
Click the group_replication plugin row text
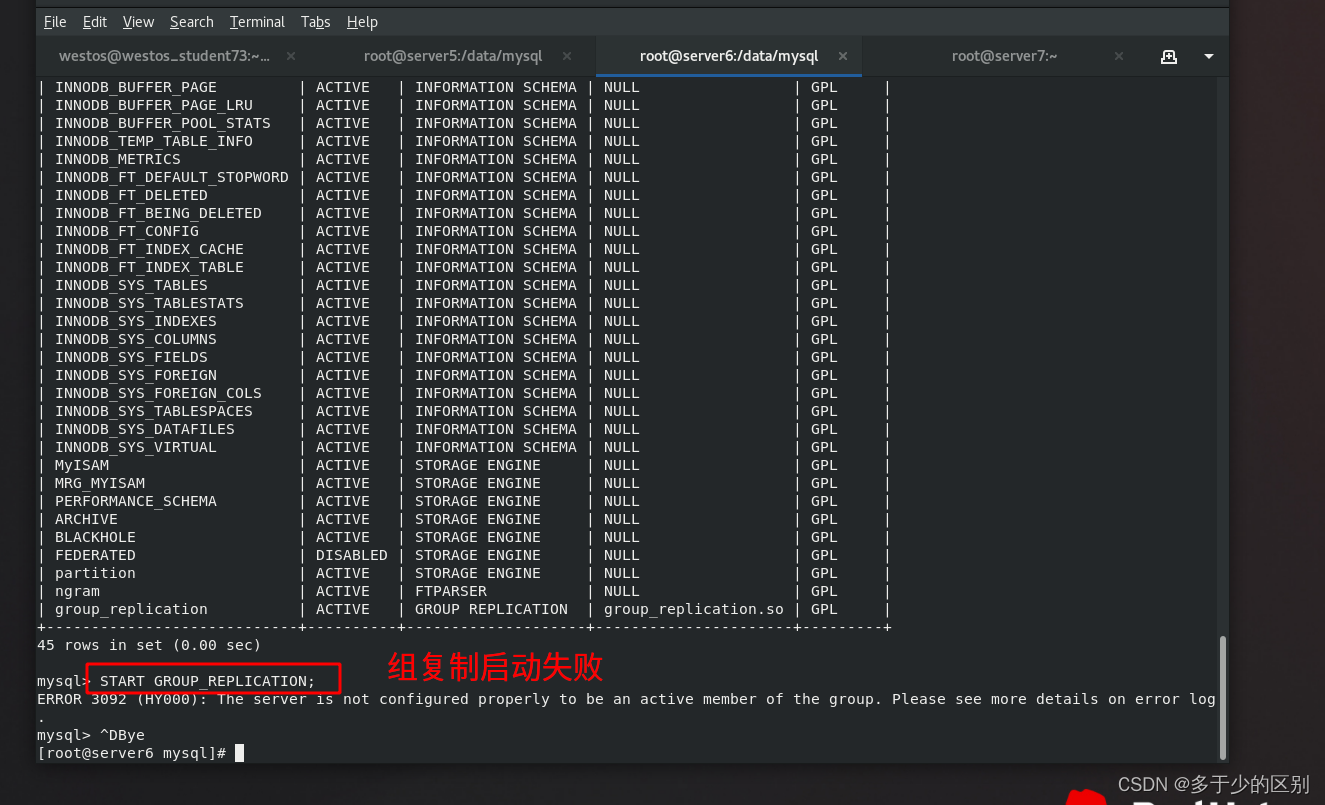point(131,609)
